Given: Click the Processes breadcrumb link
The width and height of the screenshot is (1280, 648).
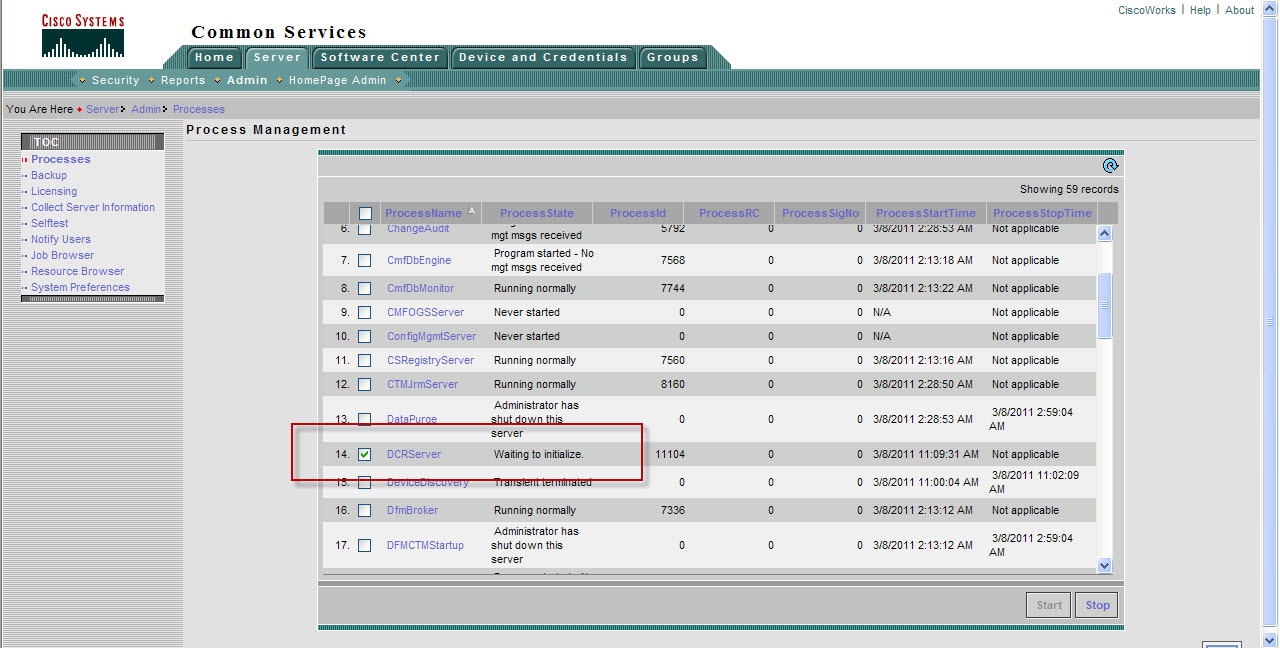Looking at the screenshot, I should point(199,109).
